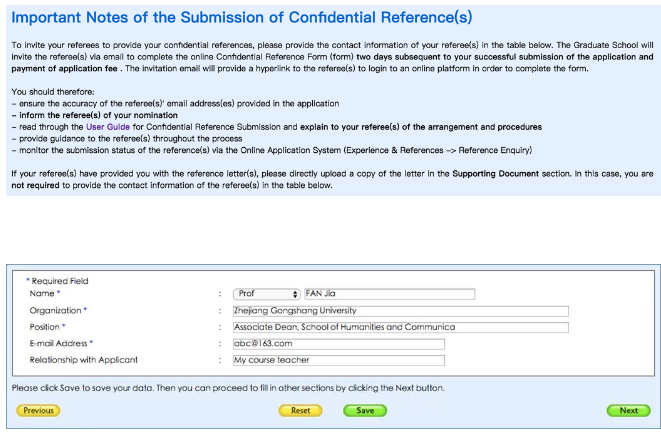Click the "Please click Save" instruction text

[x=228, y=387]
